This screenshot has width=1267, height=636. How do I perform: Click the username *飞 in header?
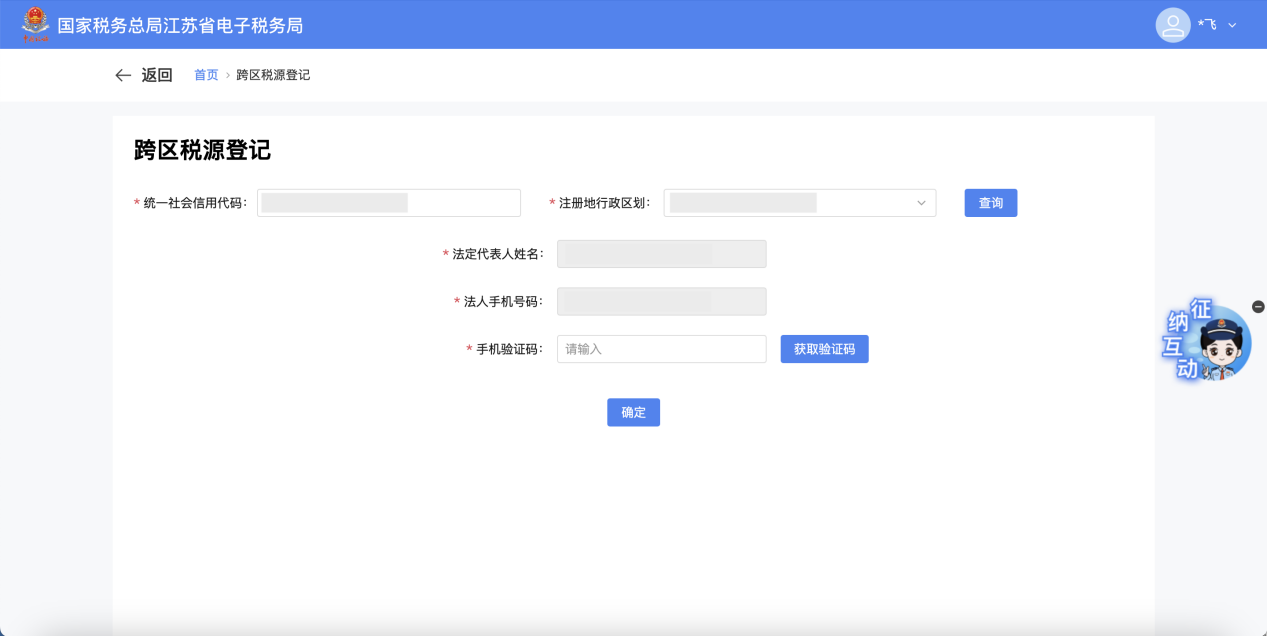pos(1207,25)
